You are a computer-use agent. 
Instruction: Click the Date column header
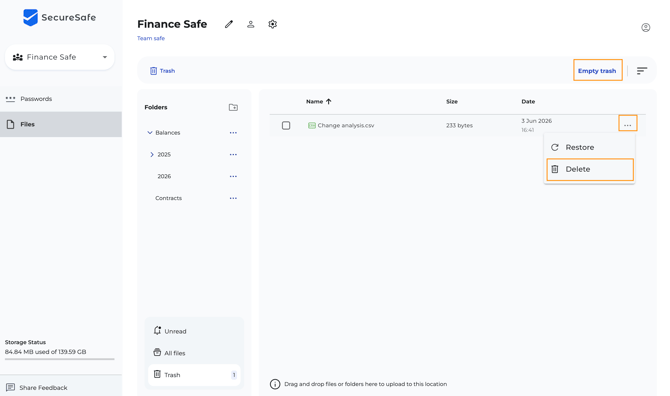528,102
